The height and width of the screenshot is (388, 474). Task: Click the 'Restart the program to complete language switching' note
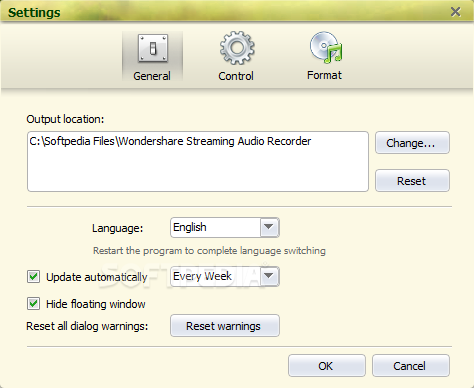coord(209,251)
